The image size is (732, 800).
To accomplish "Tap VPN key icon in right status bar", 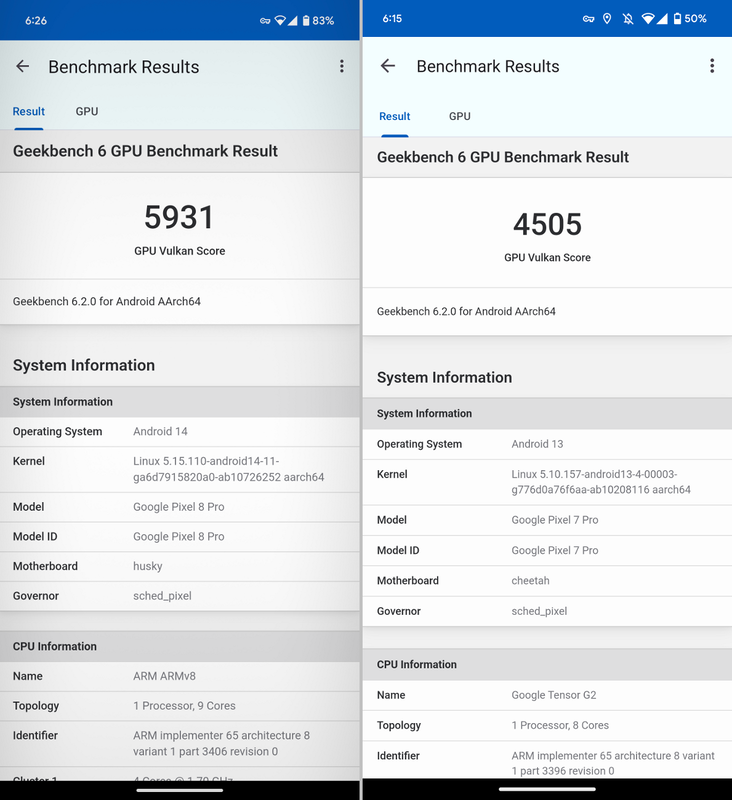I will pyautogui.click(x=588, y=19).
